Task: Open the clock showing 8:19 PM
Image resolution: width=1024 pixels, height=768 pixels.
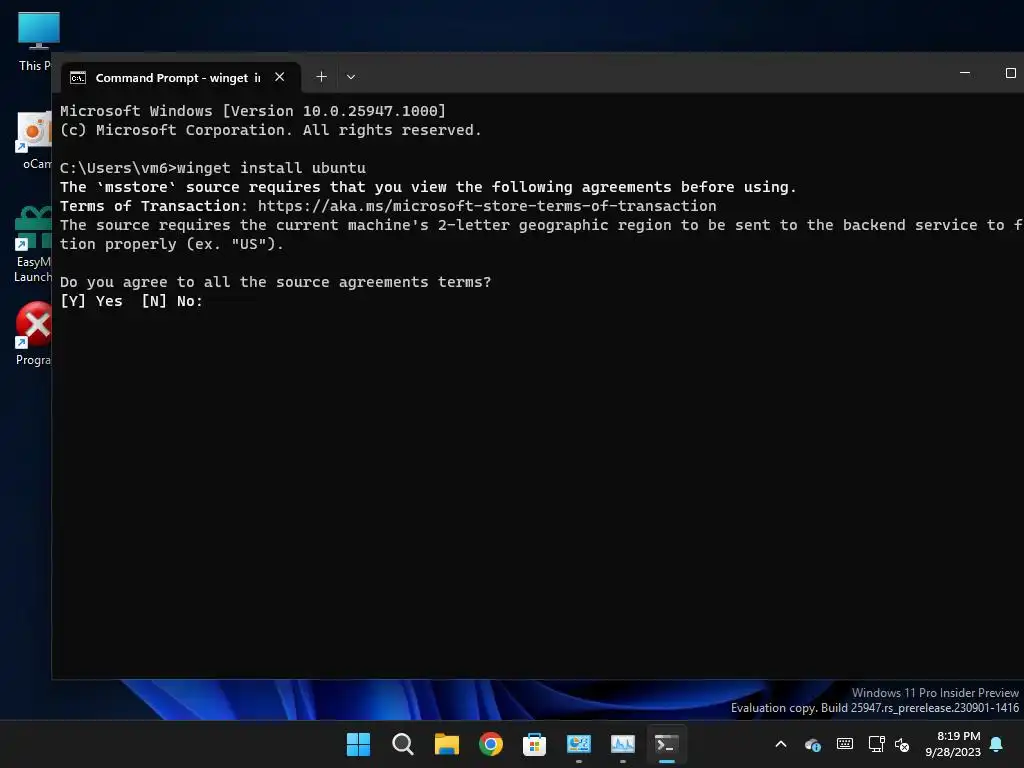Action: (x=953, y=744)
